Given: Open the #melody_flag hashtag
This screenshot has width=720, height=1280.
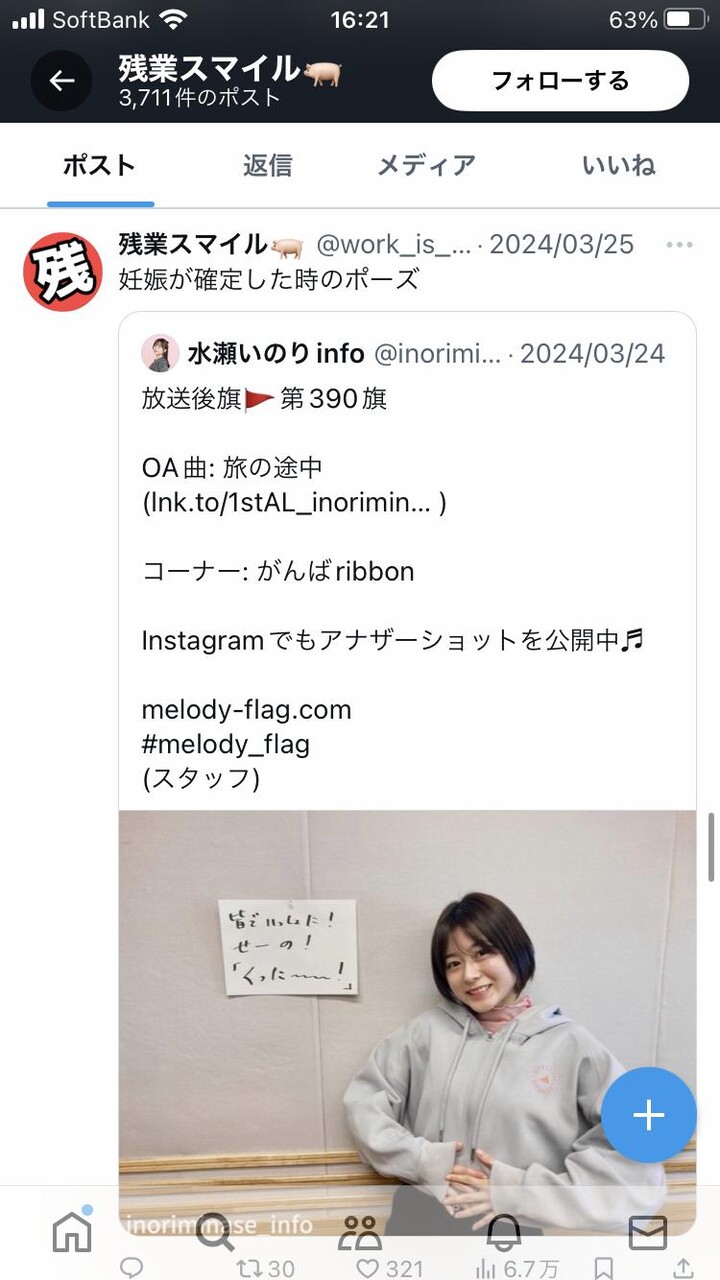Looking at the screenshot, I should coord(225,744).
